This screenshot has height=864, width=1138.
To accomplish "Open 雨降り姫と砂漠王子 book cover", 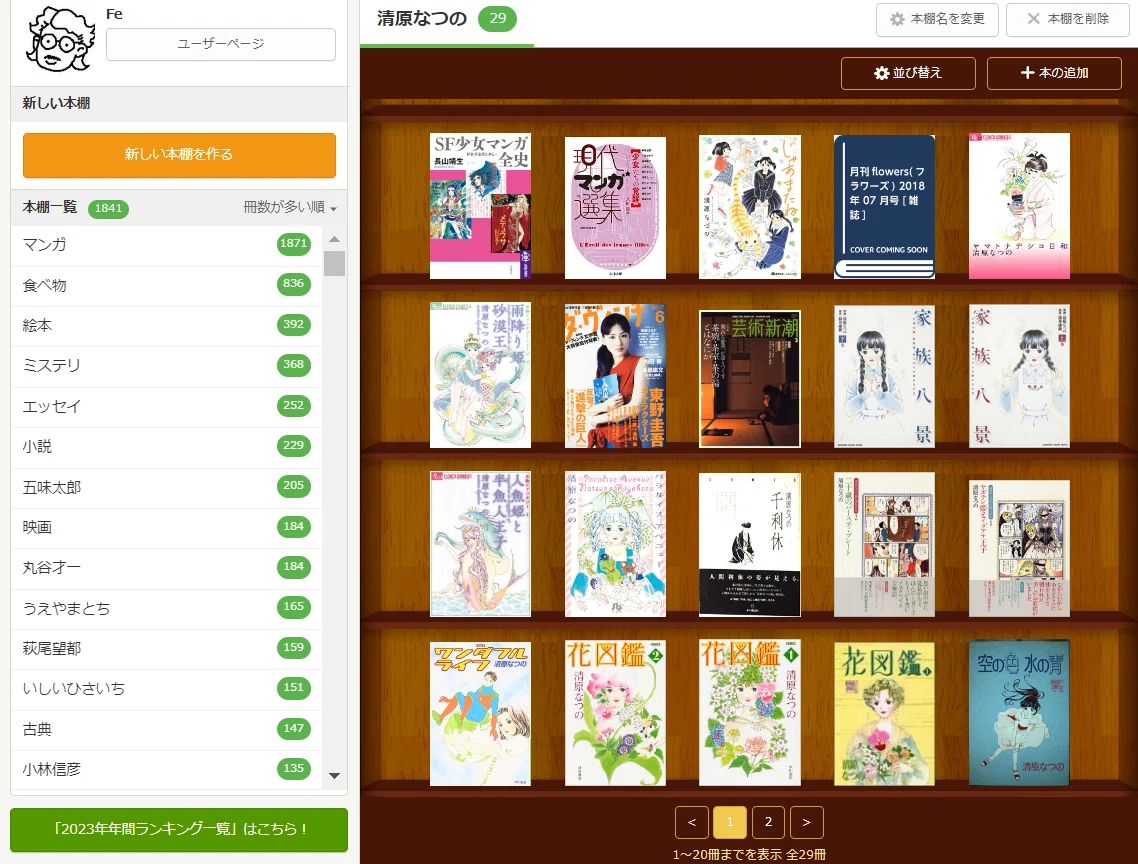I will point(480,375).
